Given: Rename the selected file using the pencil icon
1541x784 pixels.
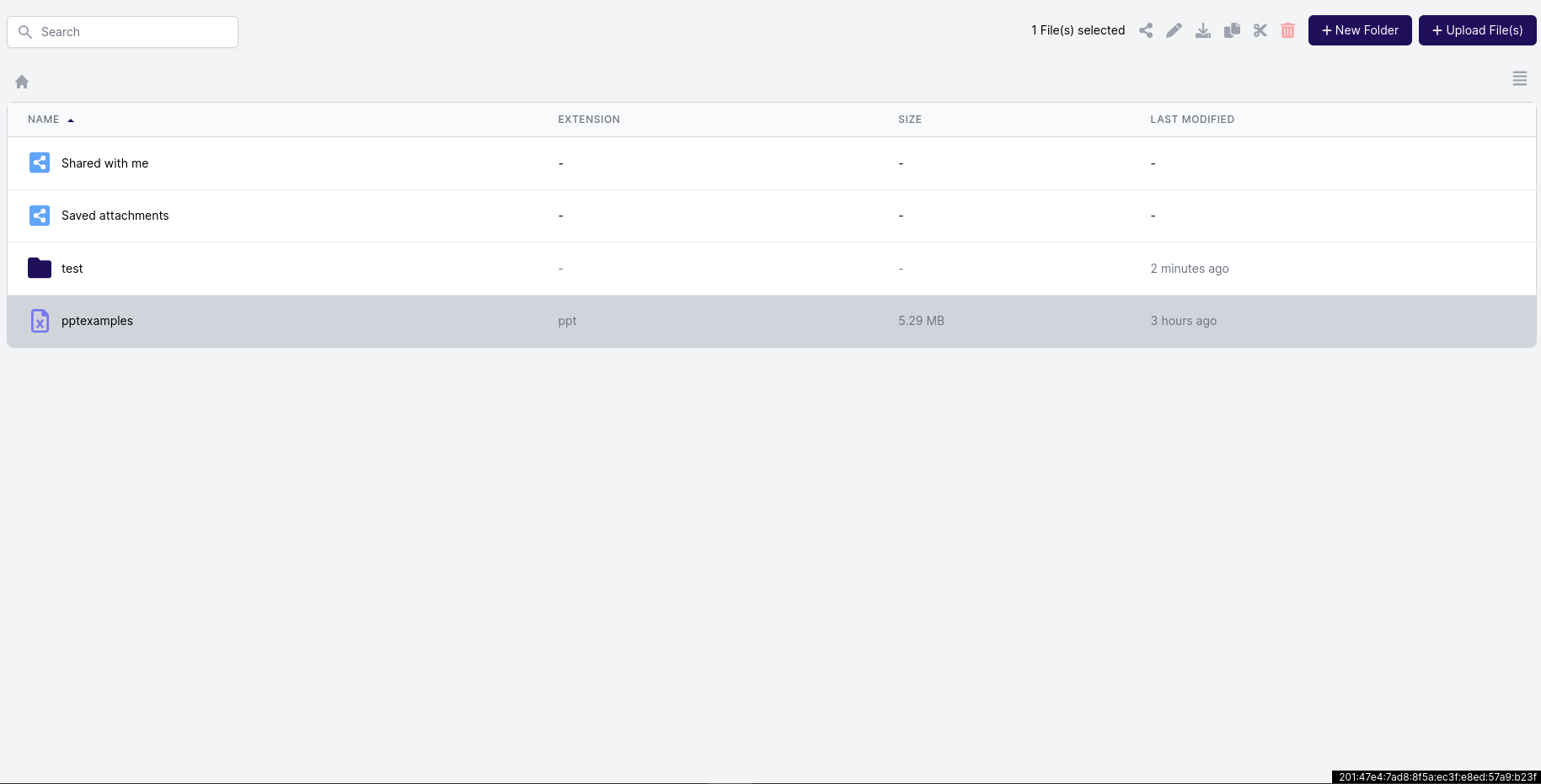Looking at the screenshot, I should click(1174, 30).
